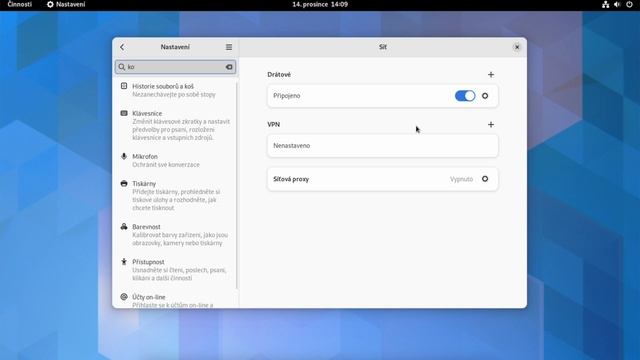Clear the search field text

pos(229,67)
